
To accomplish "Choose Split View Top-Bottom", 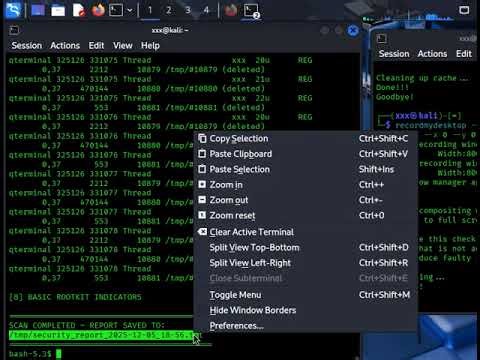I will tap(305, 247).
